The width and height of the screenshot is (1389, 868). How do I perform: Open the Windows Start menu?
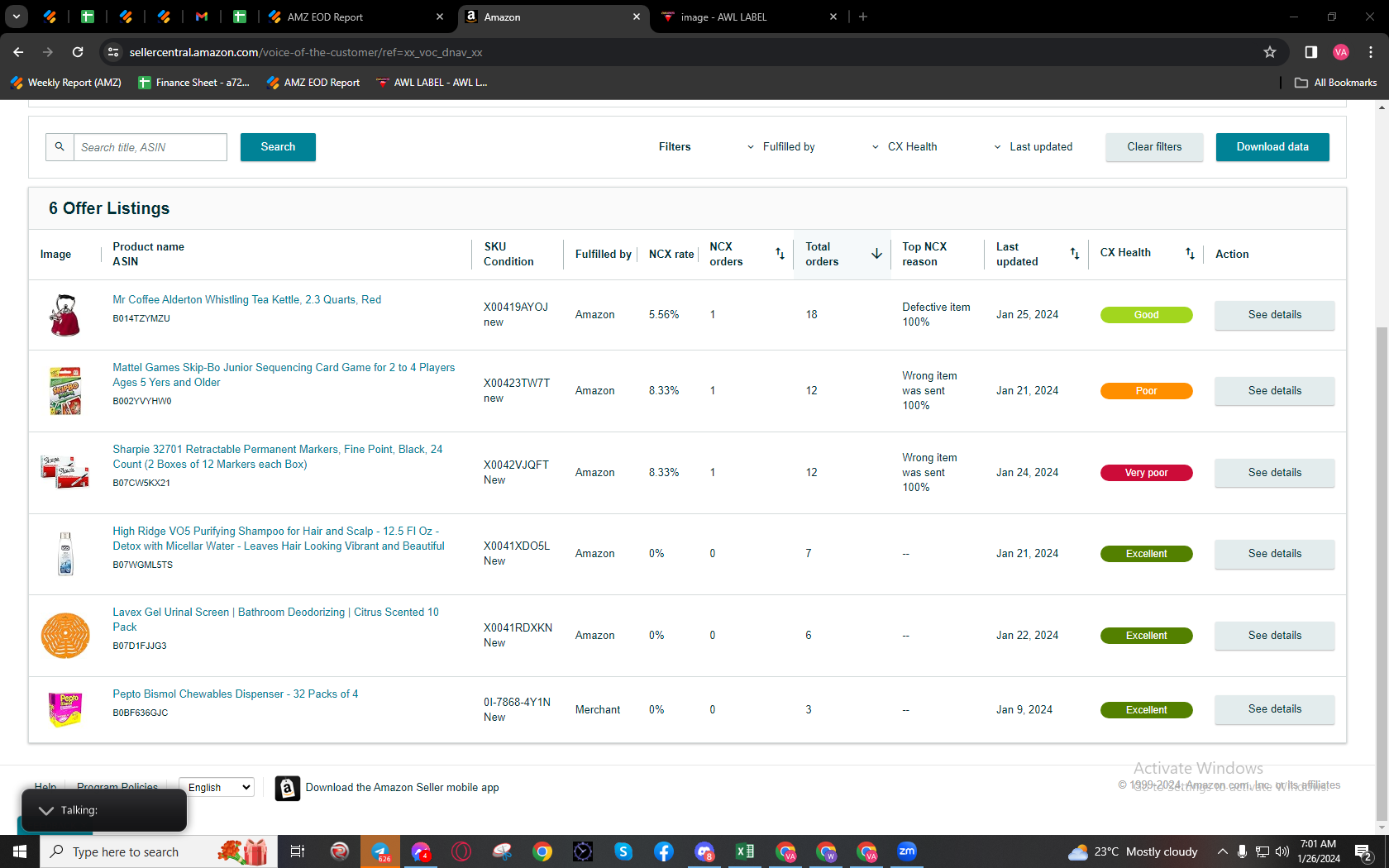(x=20, y=851)
